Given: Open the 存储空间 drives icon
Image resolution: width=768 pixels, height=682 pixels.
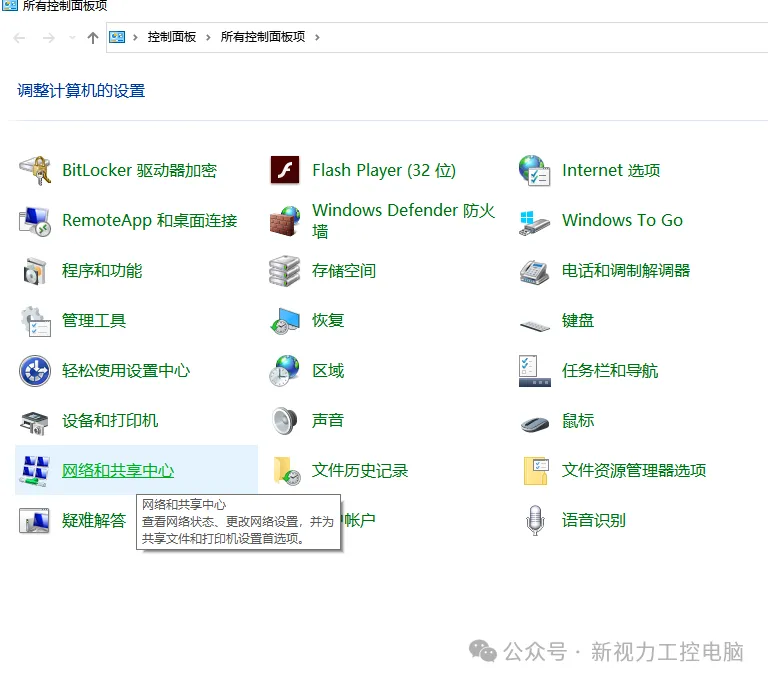Looking at the screenshot, I should coord(285,270).
